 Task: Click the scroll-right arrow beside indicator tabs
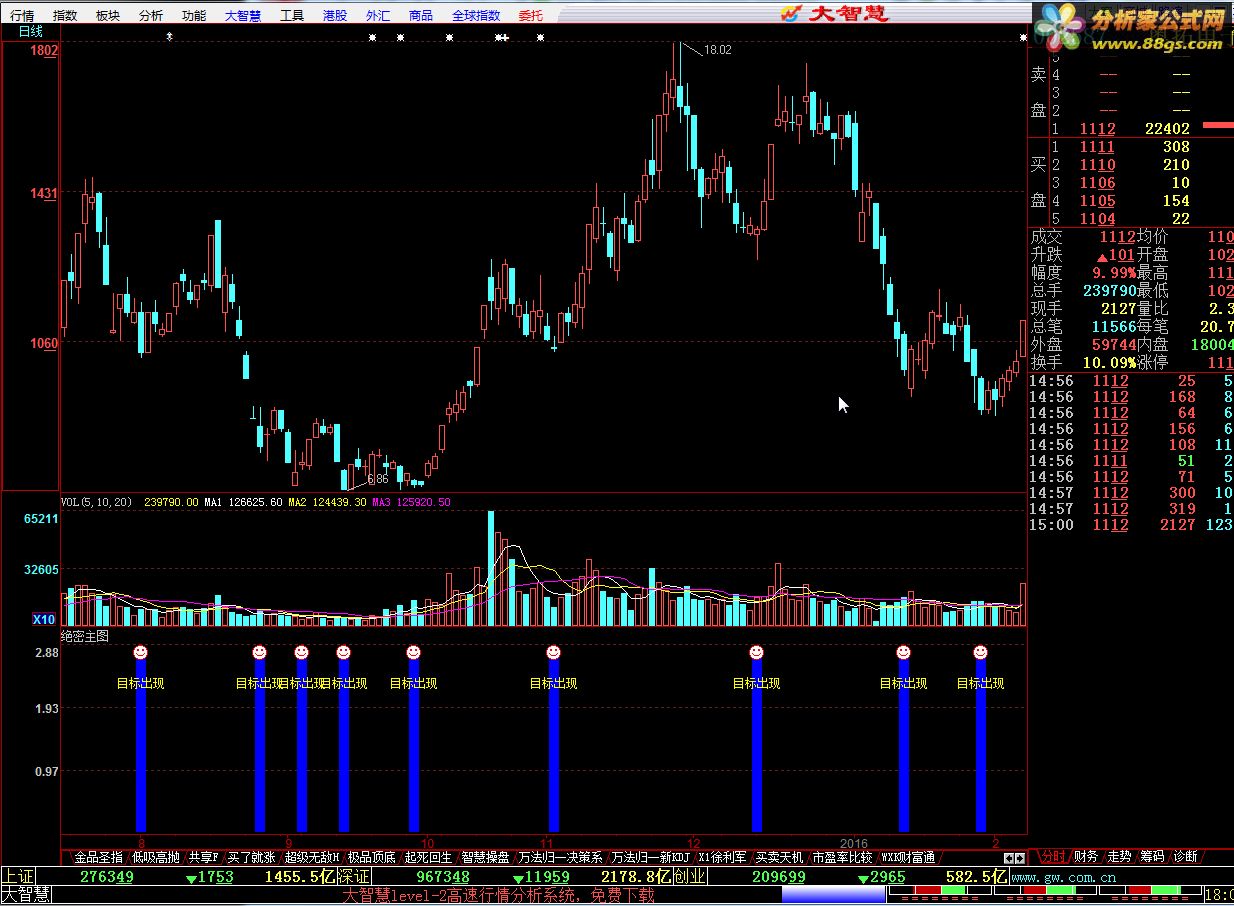1020,858
